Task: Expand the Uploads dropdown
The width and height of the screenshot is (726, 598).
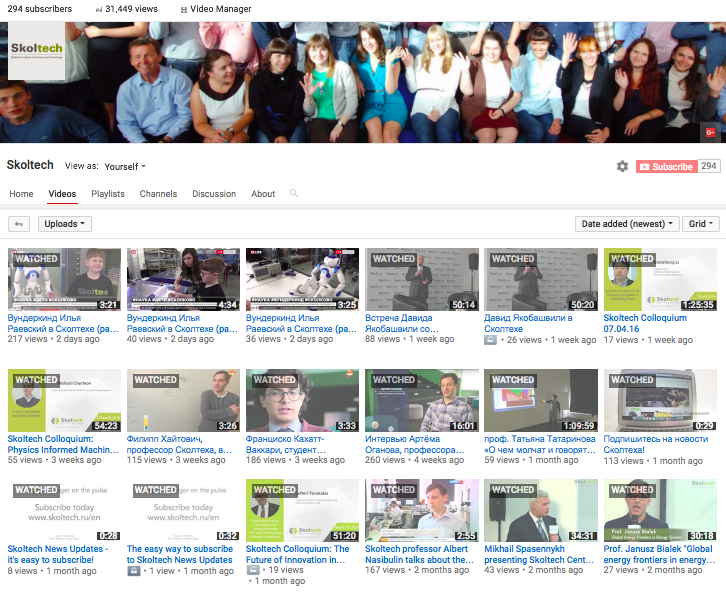Action: pos(65,224)
